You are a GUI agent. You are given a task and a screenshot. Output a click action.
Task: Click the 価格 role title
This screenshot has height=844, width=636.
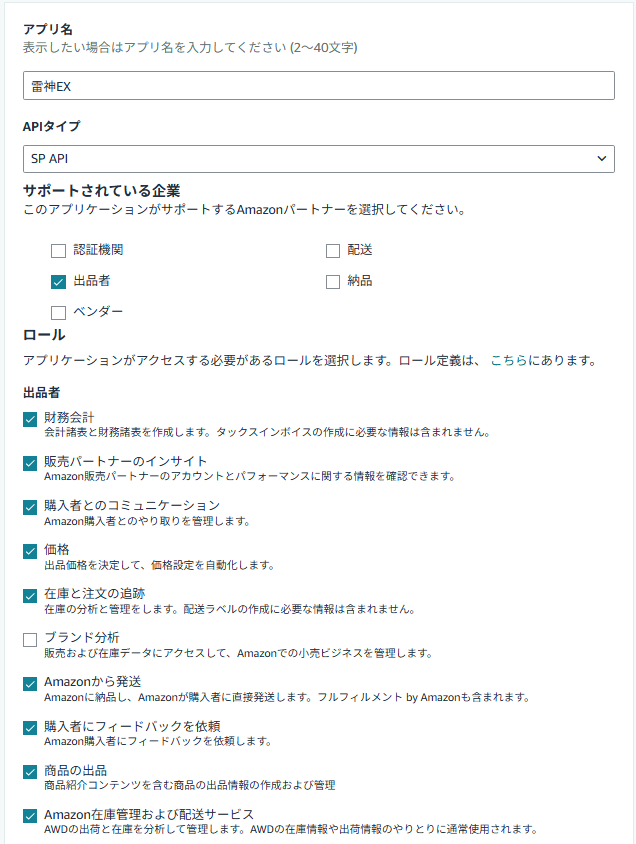click(x=56, y=550)
